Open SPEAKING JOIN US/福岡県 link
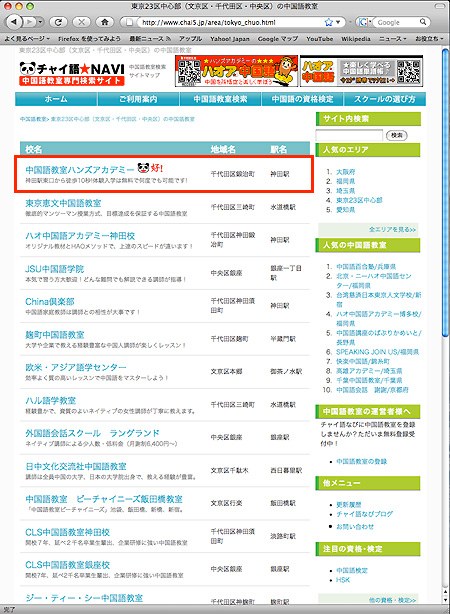 (378, 352)
